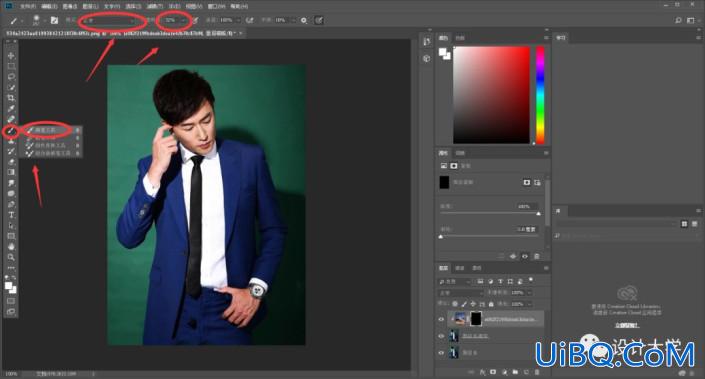Open the layer blend mode dropdown
The image size is (705, 379).
(x=460, y=293)
